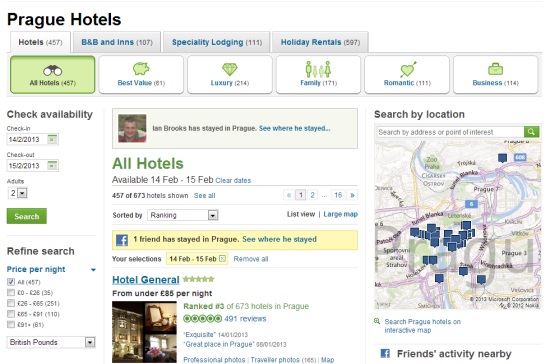
Task: Click the Hotel General photo thumbnail
Action: pyautogui.click(x=145, y=331)
